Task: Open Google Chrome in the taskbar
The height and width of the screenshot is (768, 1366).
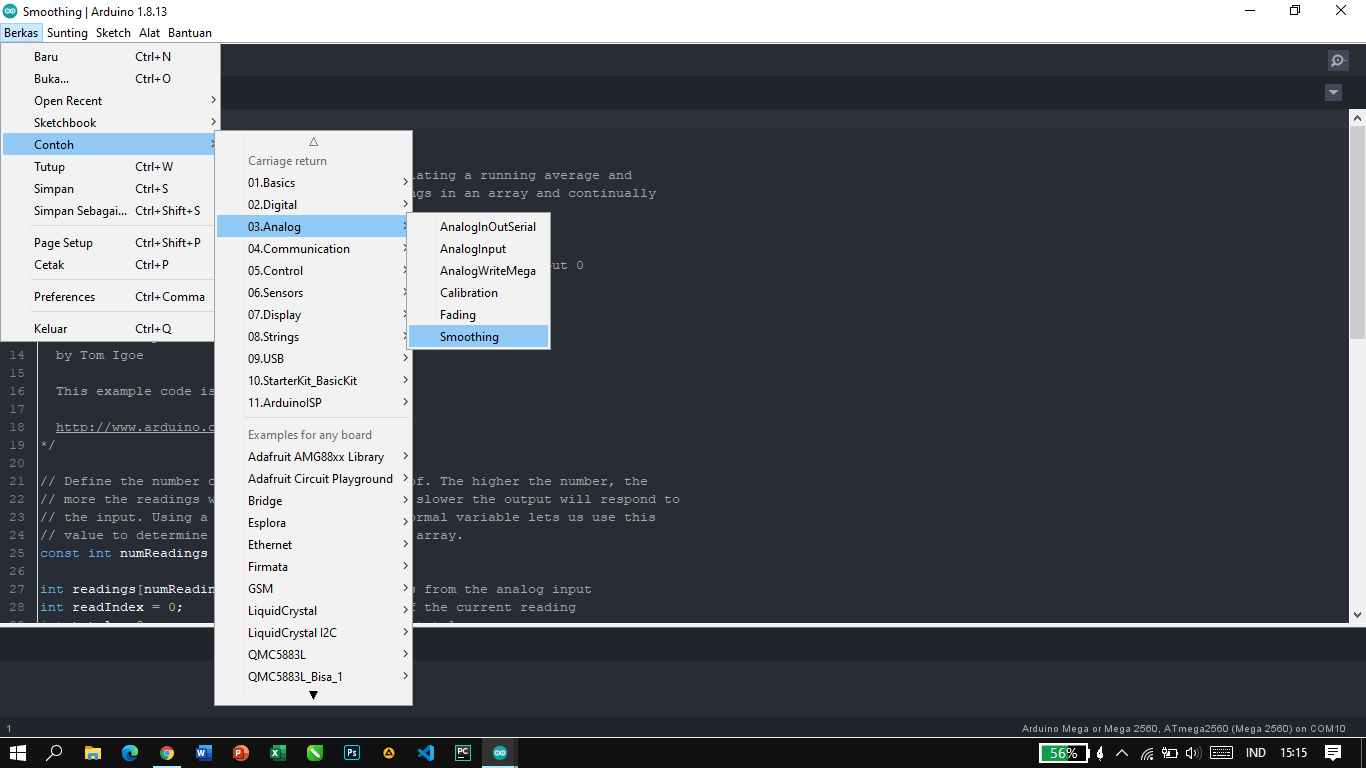Action: [x=167, y=753]
